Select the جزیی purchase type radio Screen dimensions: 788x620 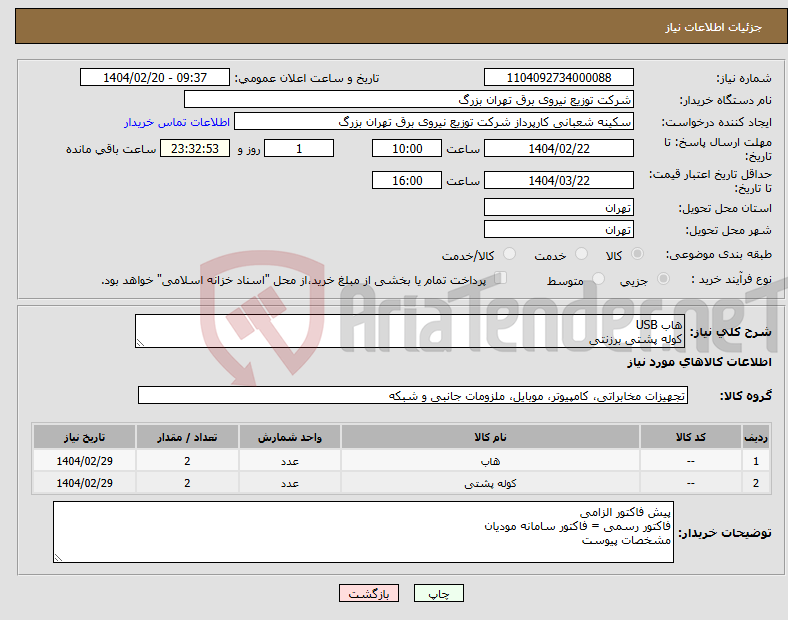[x=663, y=278]
